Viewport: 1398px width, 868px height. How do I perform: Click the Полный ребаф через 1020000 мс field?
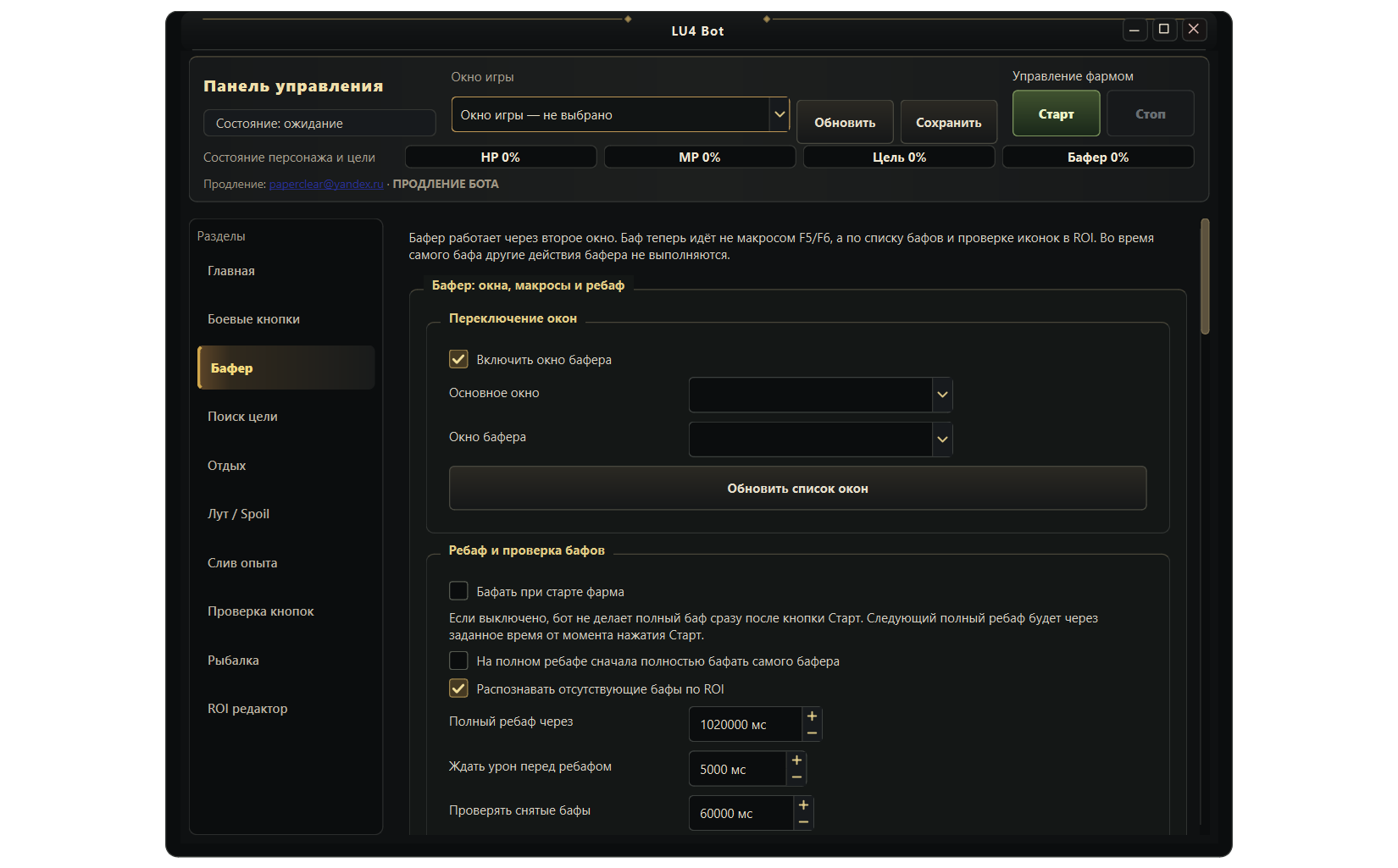746,724
